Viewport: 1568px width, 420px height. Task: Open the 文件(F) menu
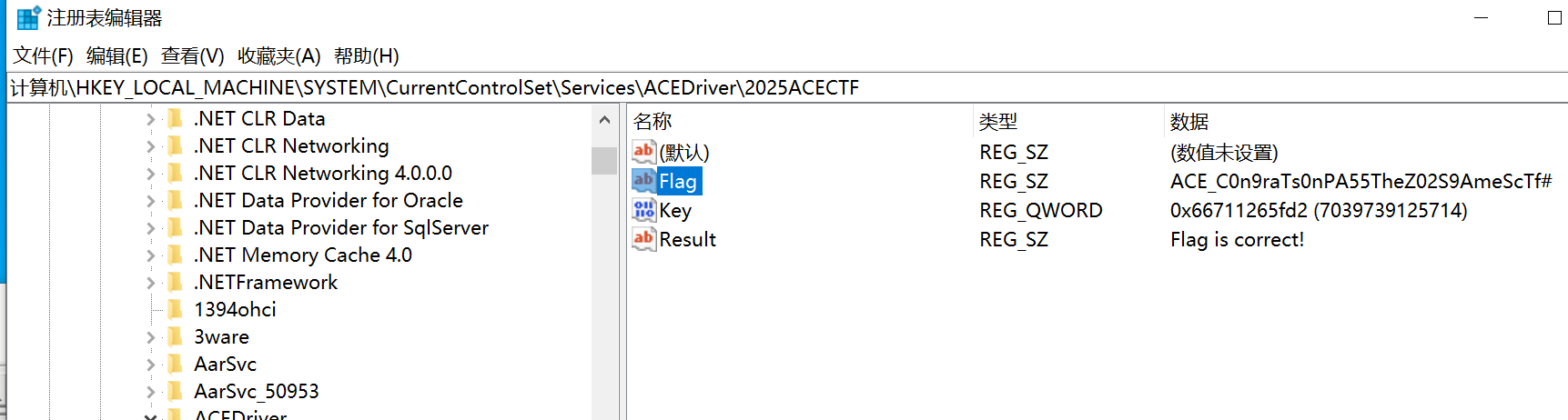click(43, 56)
